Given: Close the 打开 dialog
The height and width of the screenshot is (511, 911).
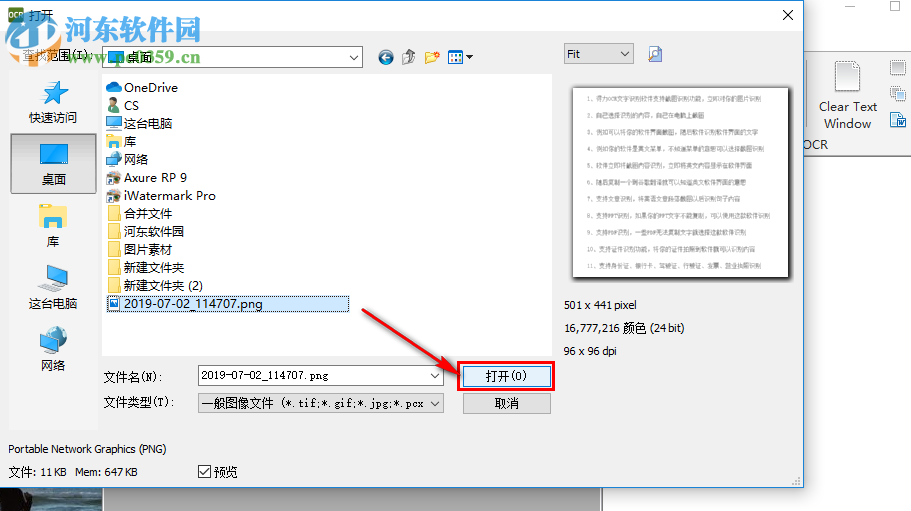Looking at the screenshot, I should coord(788,15).
